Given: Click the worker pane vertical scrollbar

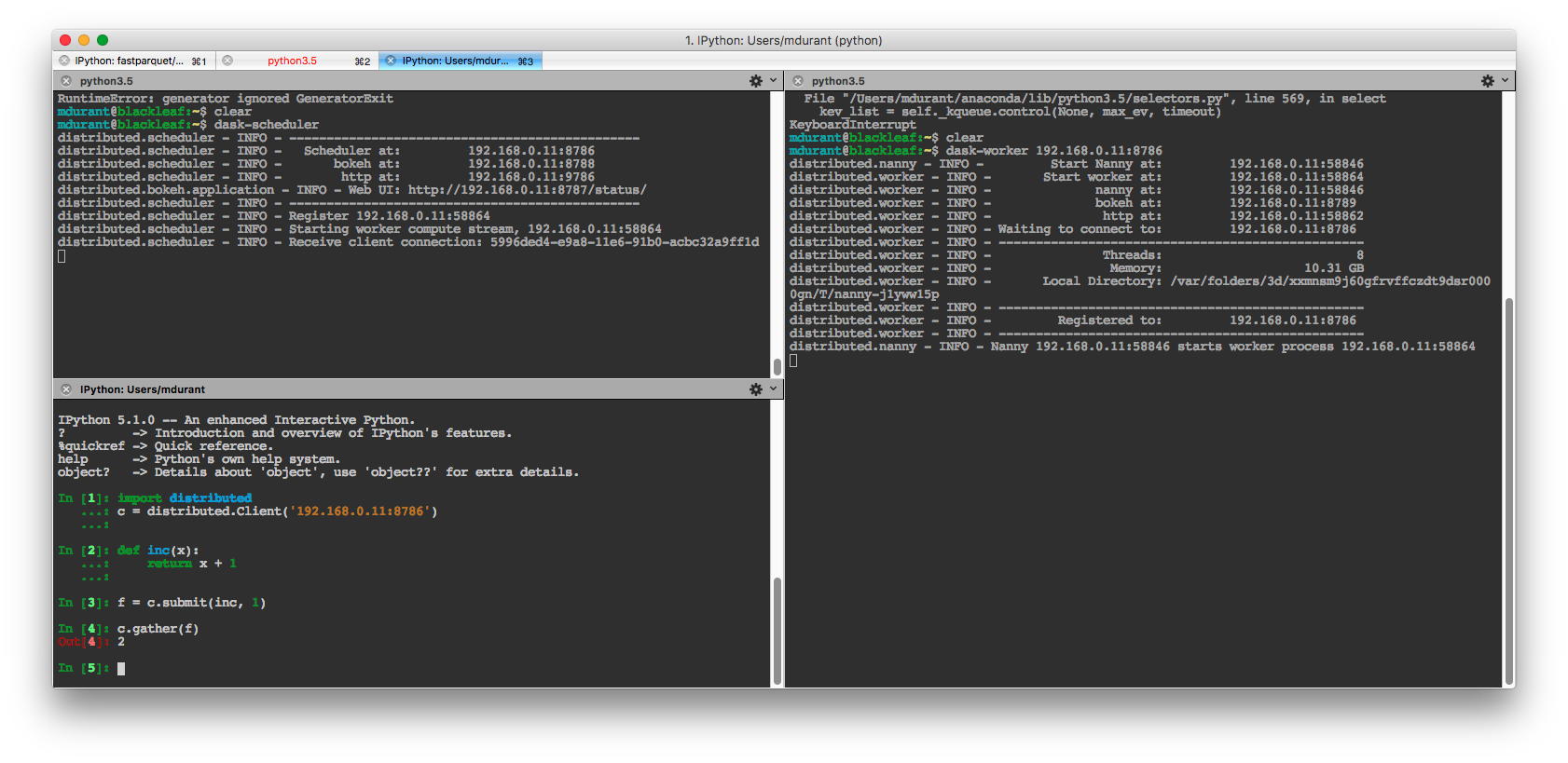Looking at the screenshot, I should click(x=1508, y=489).
